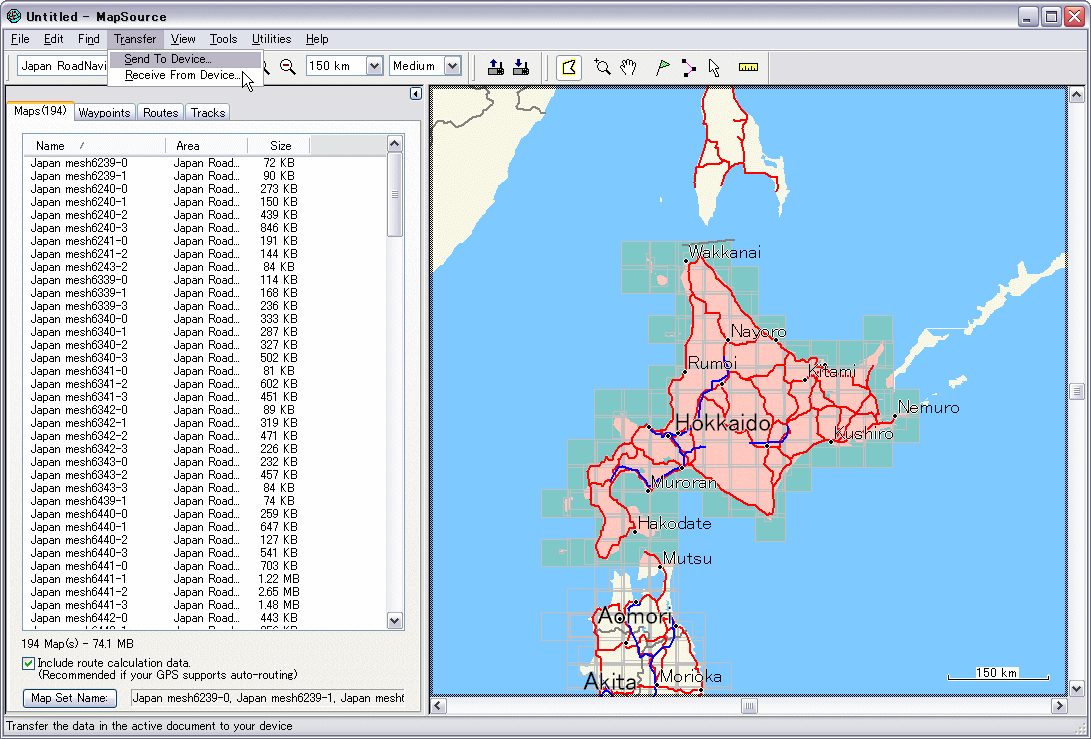The height and width of the screenshot is (739, 1091).
Task: Click the Nemuro city label on map
Action: click(x=928, y=407)
